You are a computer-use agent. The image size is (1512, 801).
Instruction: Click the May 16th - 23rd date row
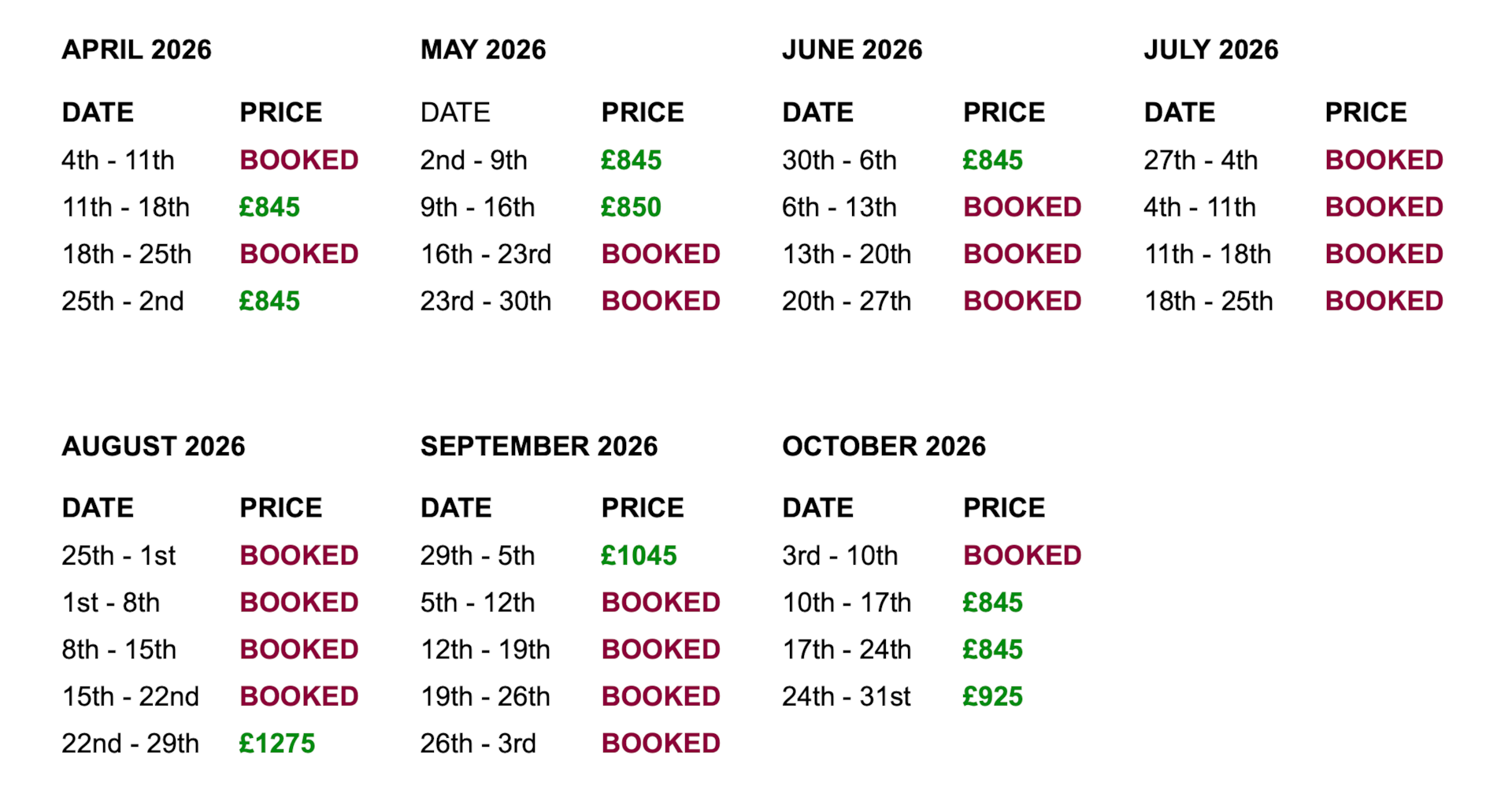tap(486, 254)
